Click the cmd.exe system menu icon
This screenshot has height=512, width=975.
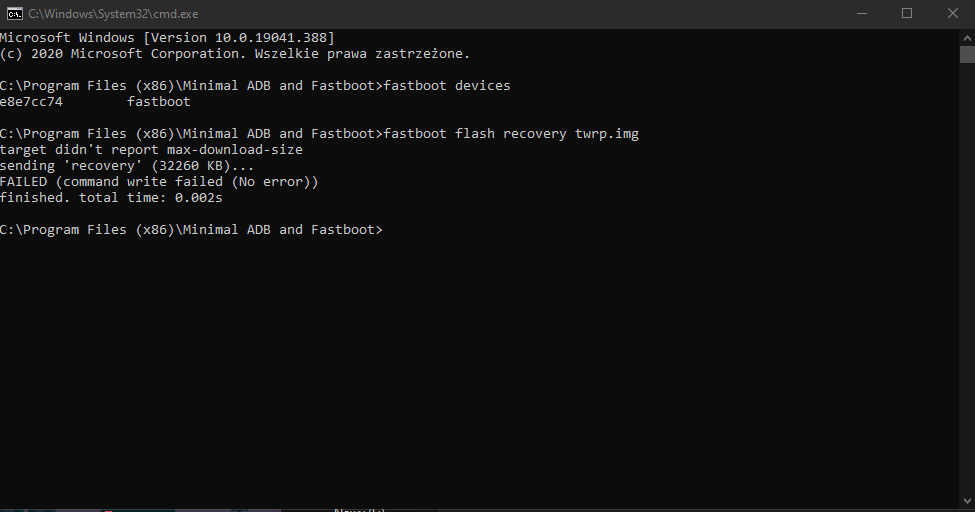coord(14,13)
